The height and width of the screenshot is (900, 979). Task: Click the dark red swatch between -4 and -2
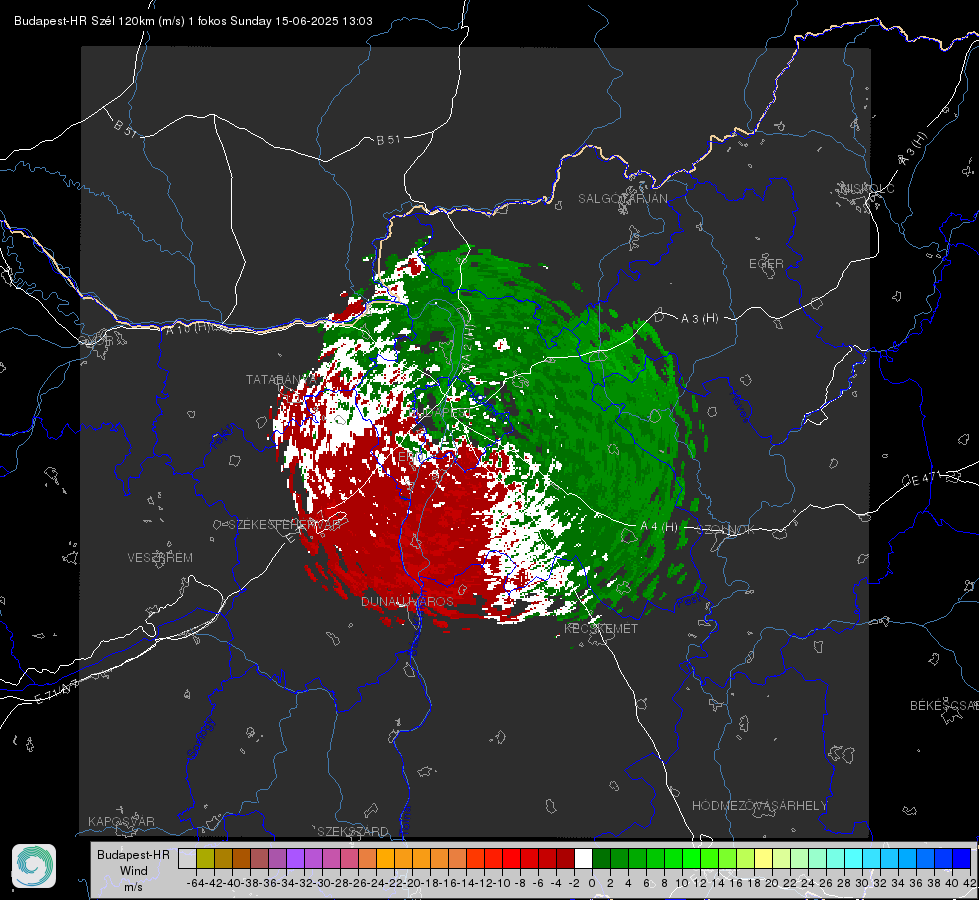pyautogui.click(x=566, y=859)
